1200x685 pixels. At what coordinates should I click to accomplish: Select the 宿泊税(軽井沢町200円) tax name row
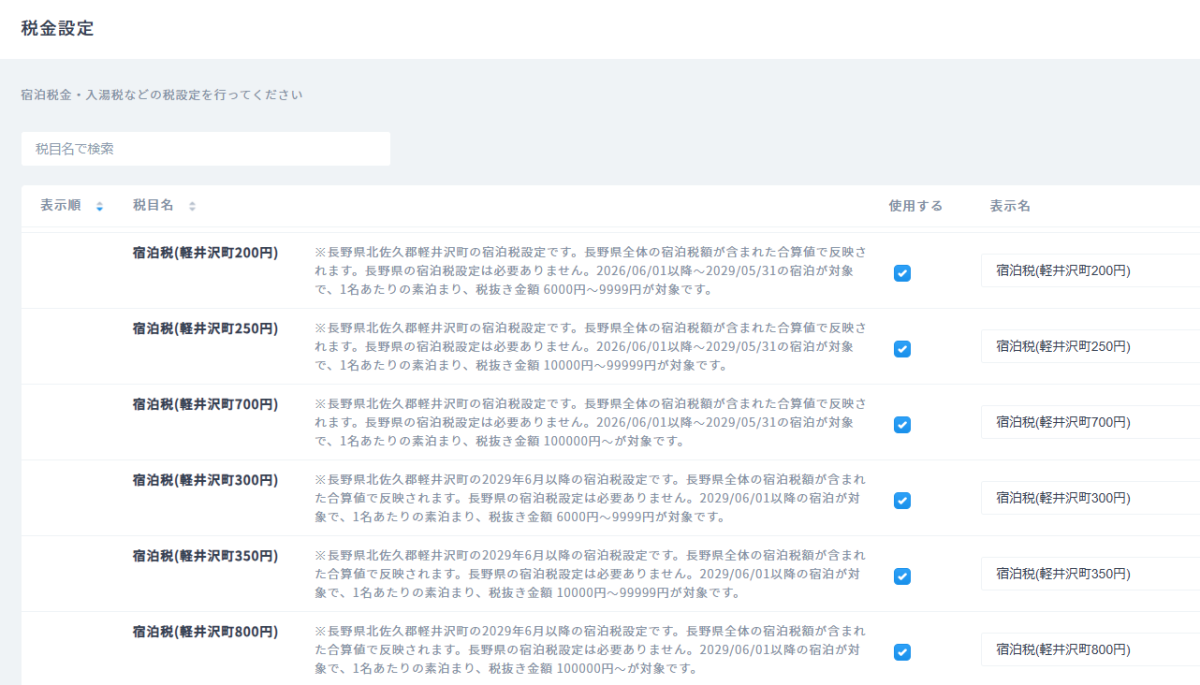click(x=205, y=253)
